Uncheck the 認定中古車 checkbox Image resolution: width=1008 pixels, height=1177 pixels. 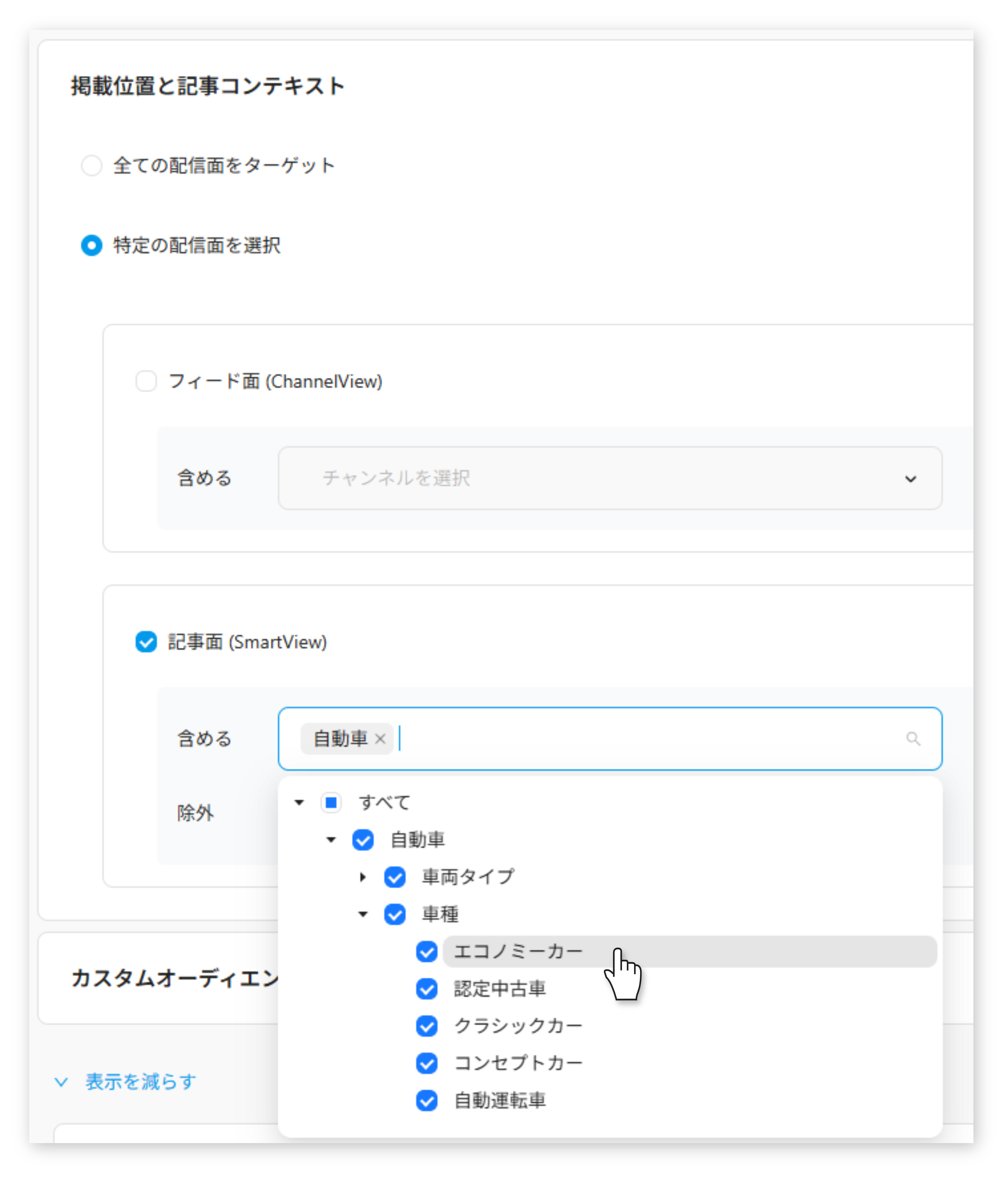point(427,989)
